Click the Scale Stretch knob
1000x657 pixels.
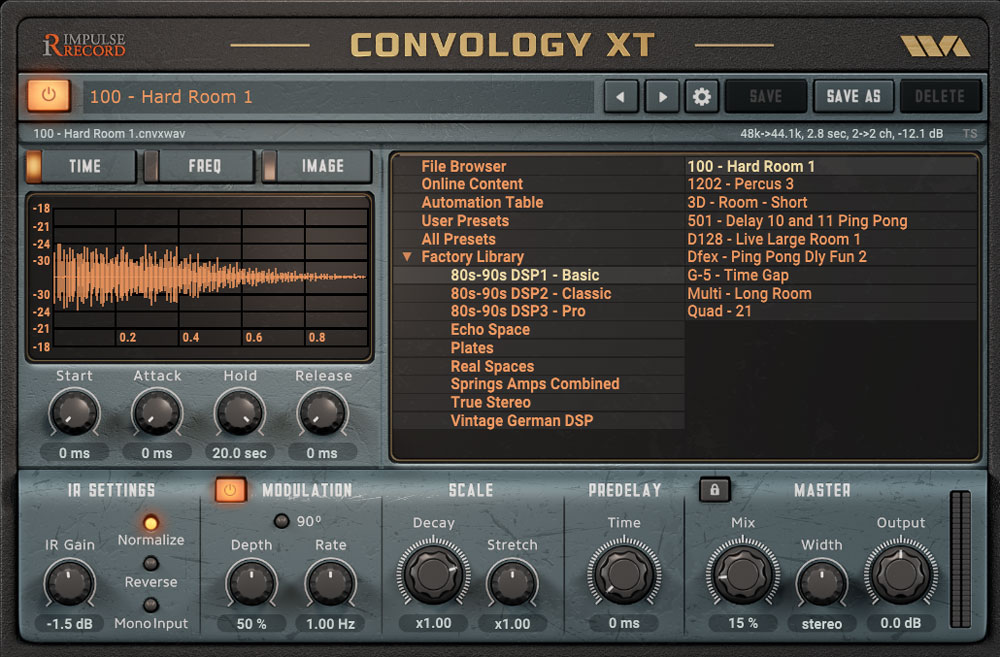tap(512, 583)
